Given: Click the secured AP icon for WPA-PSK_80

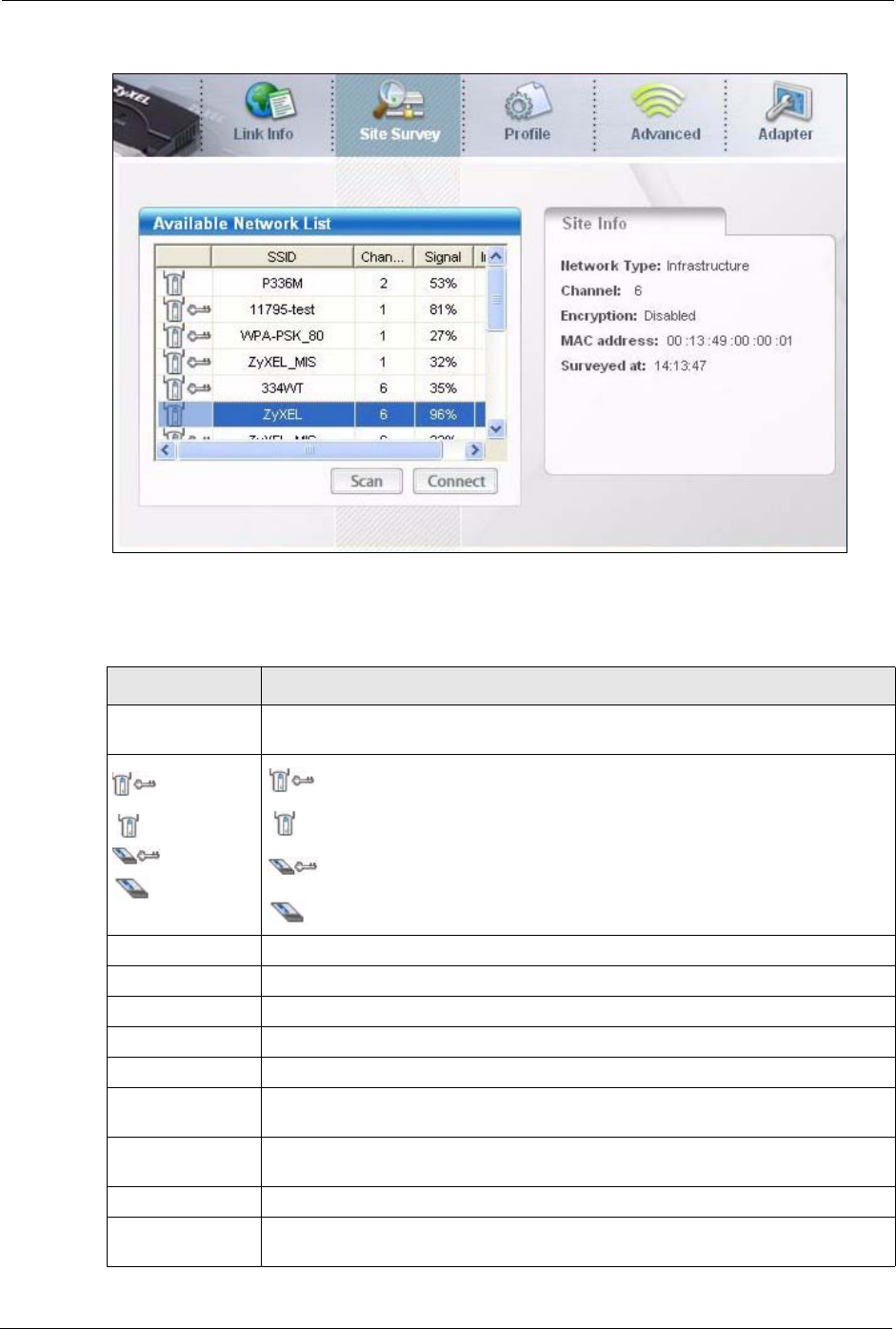Looking at the screenshot, I should [x=188, y=335].
